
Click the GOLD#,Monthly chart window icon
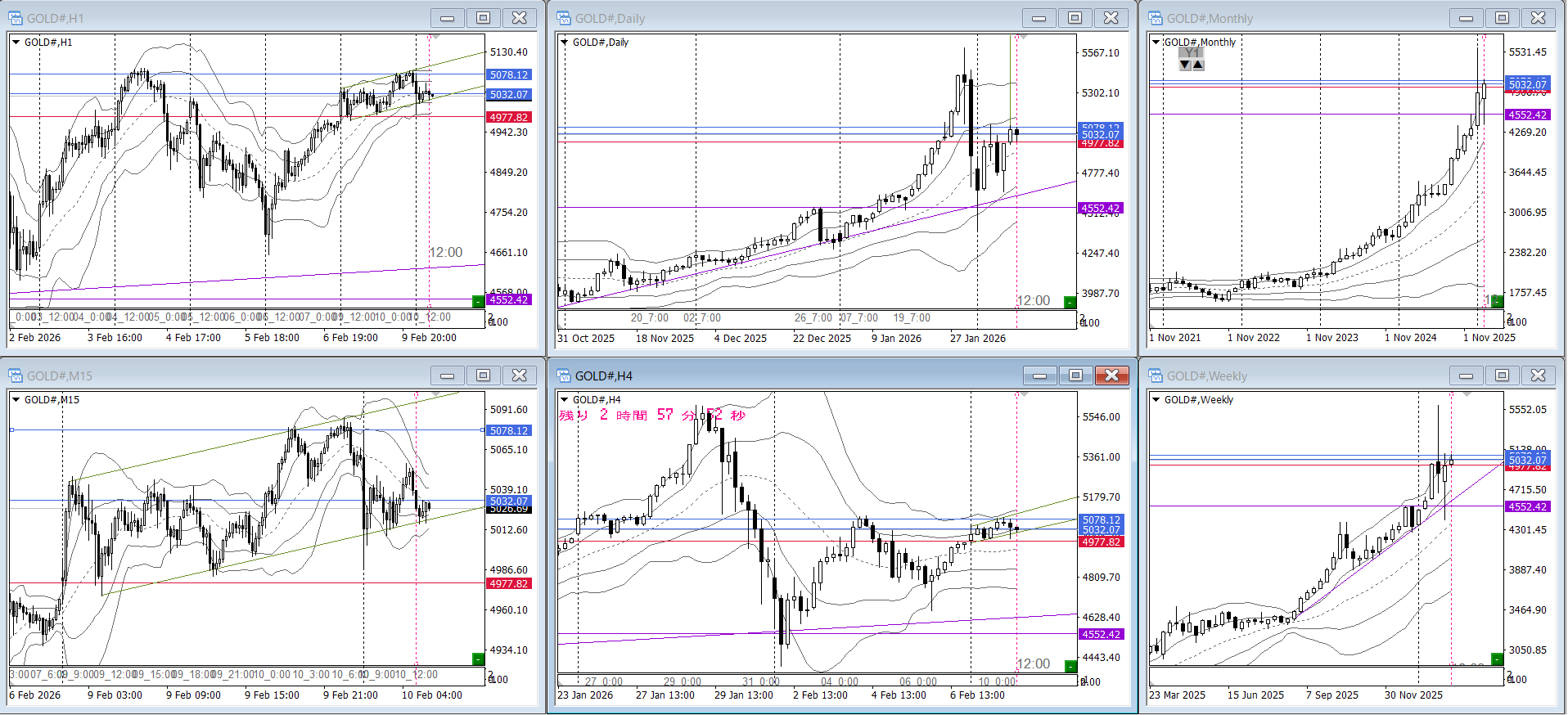1156,18
